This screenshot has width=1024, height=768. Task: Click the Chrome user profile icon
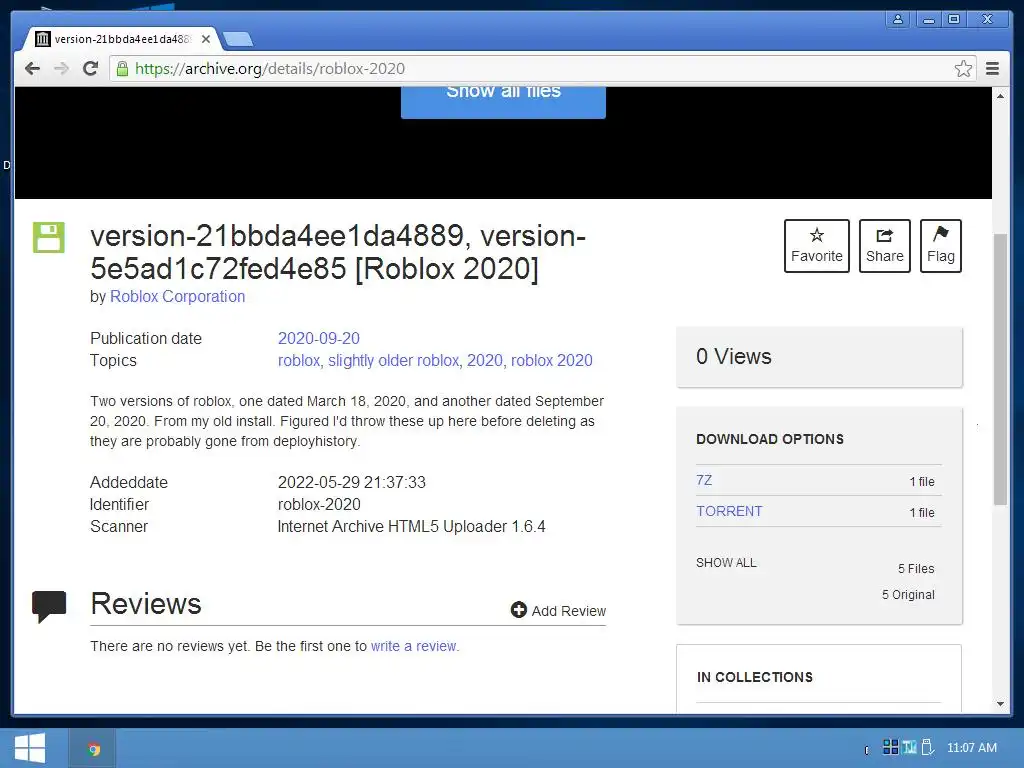(x=898, y=20)
